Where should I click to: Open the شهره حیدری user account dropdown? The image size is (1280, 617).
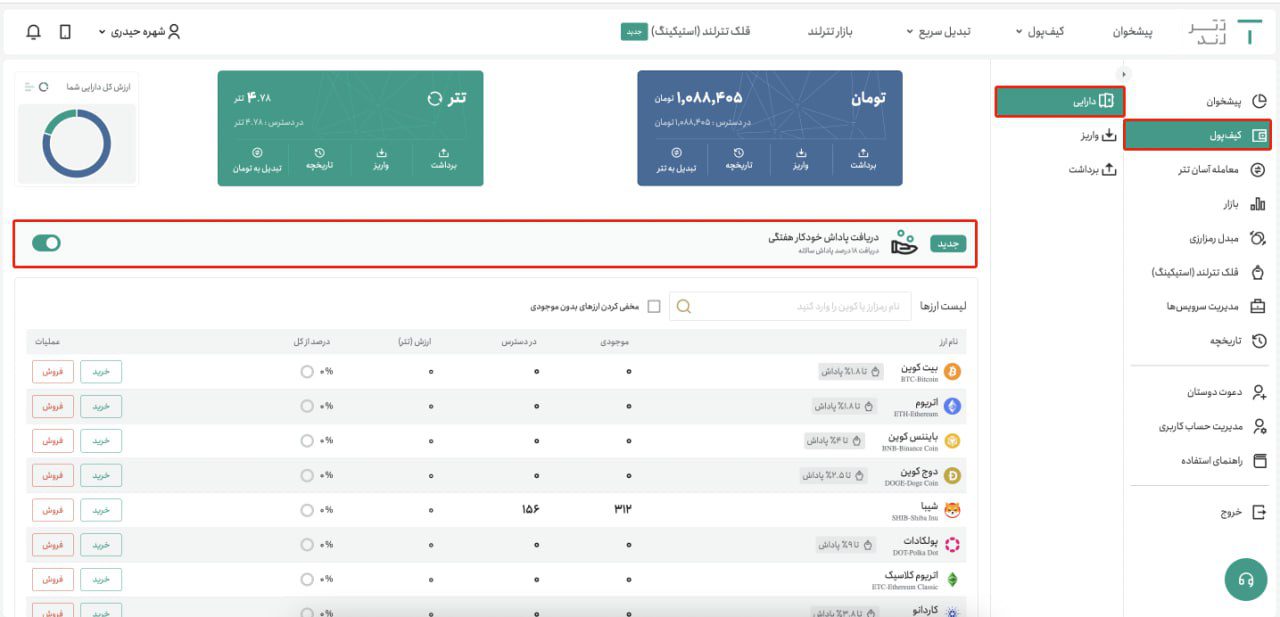(140, 32)
